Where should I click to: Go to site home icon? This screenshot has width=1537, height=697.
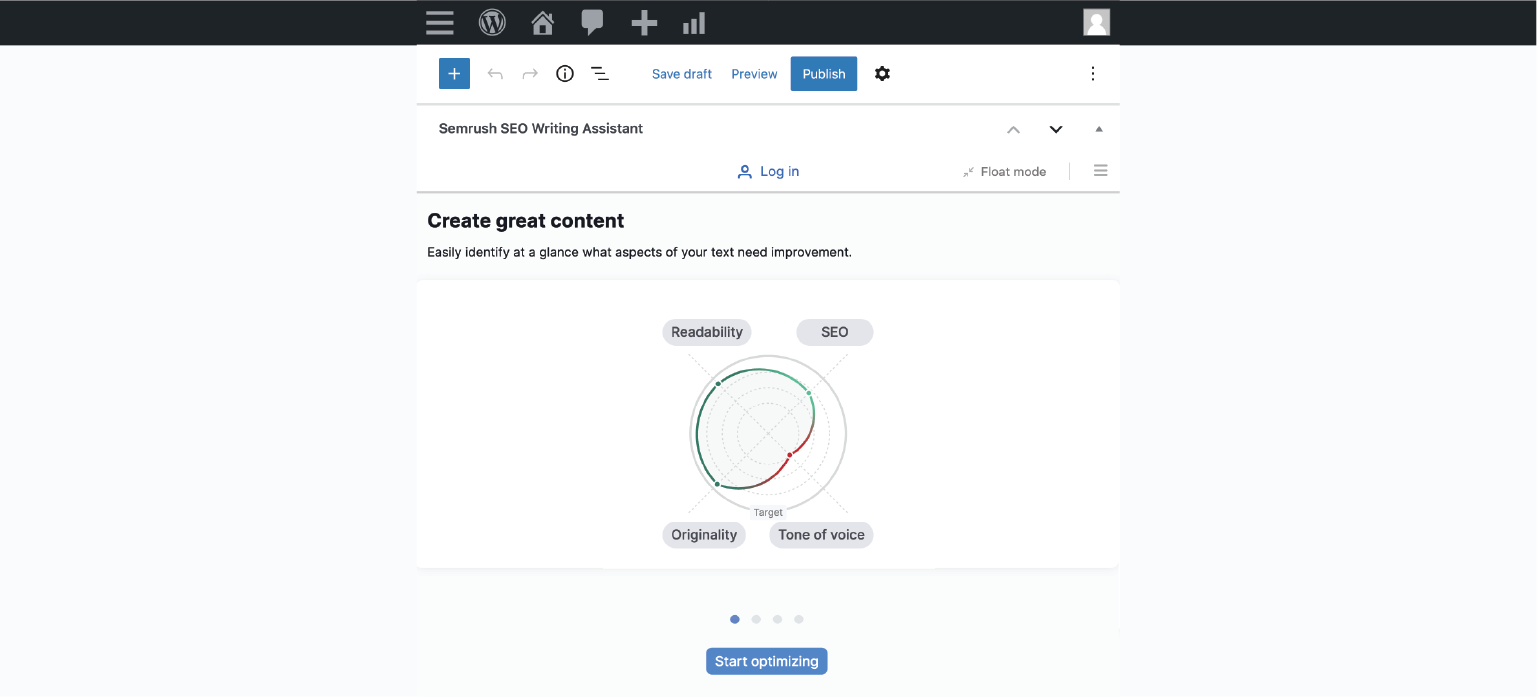pyautogui.click(x=543, y=23)
